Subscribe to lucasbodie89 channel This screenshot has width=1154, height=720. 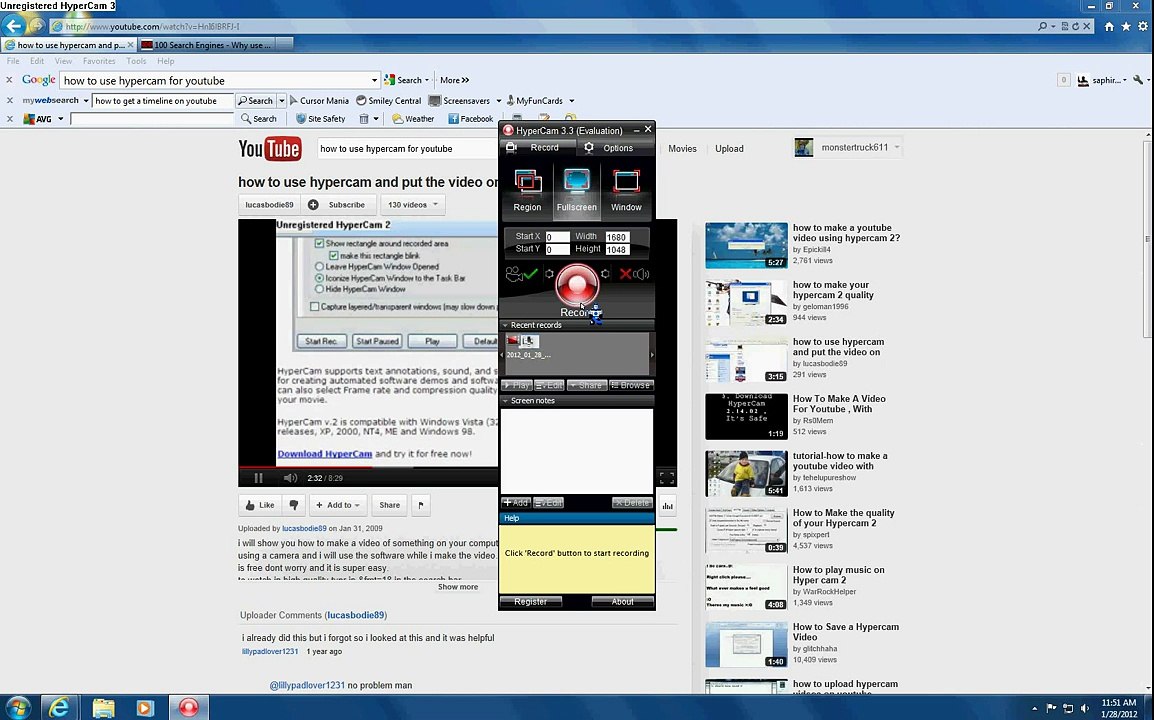pos(339,205)
